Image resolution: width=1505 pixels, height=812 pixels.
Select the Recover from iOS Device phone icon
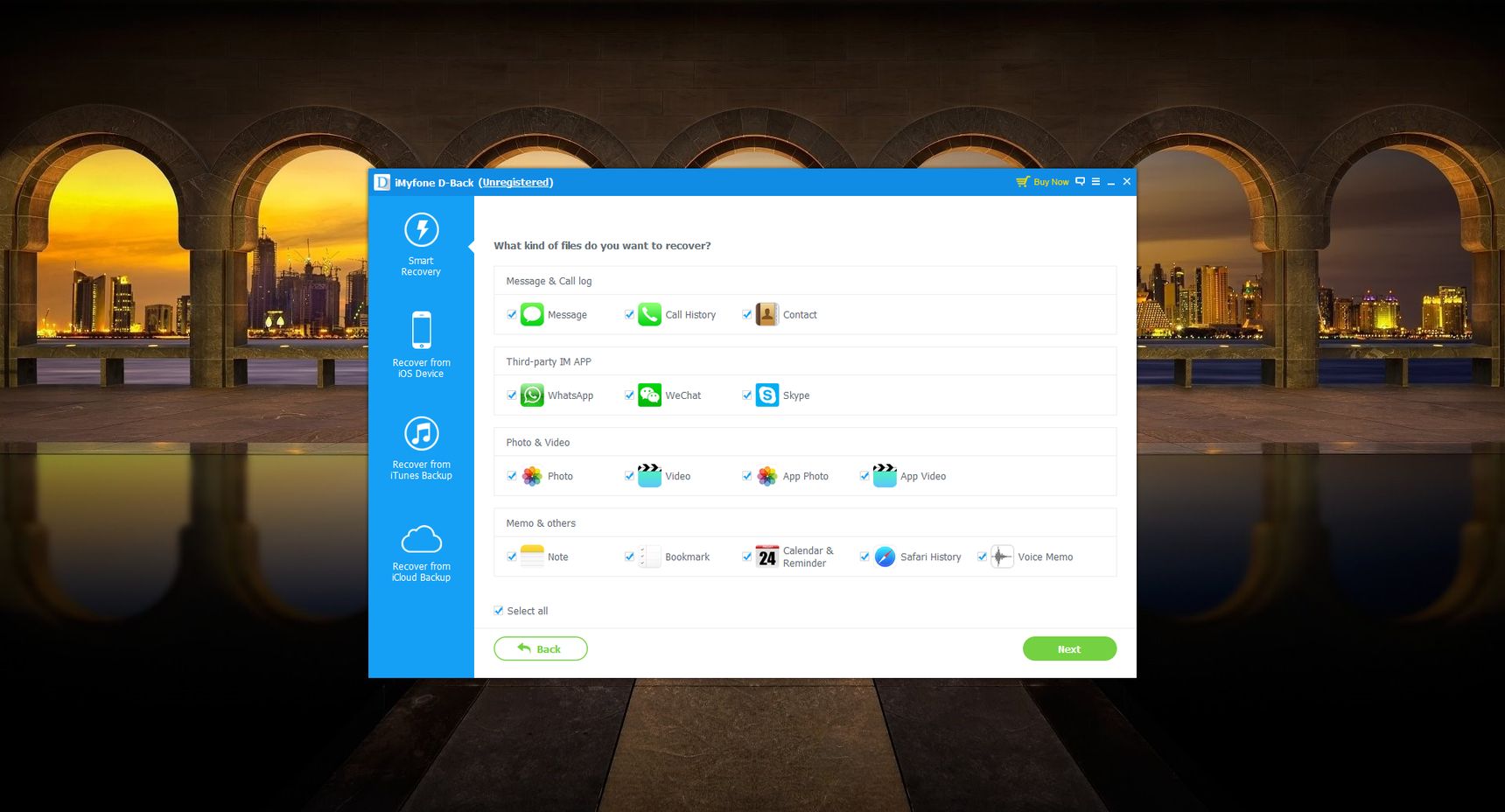click(422, 330)
